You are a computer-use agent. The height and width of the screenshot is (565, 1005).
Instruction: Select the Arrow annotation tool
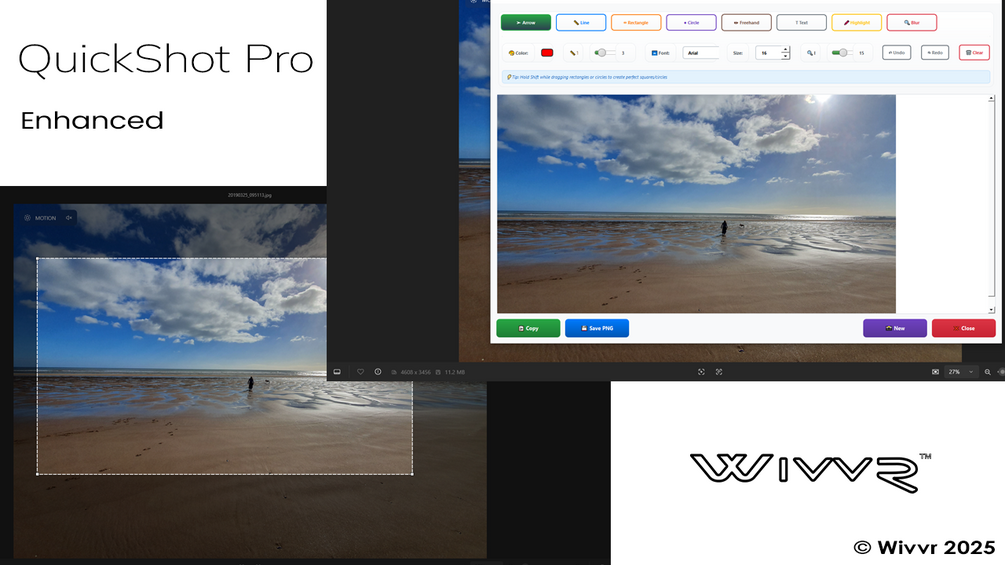pos(526,22)
